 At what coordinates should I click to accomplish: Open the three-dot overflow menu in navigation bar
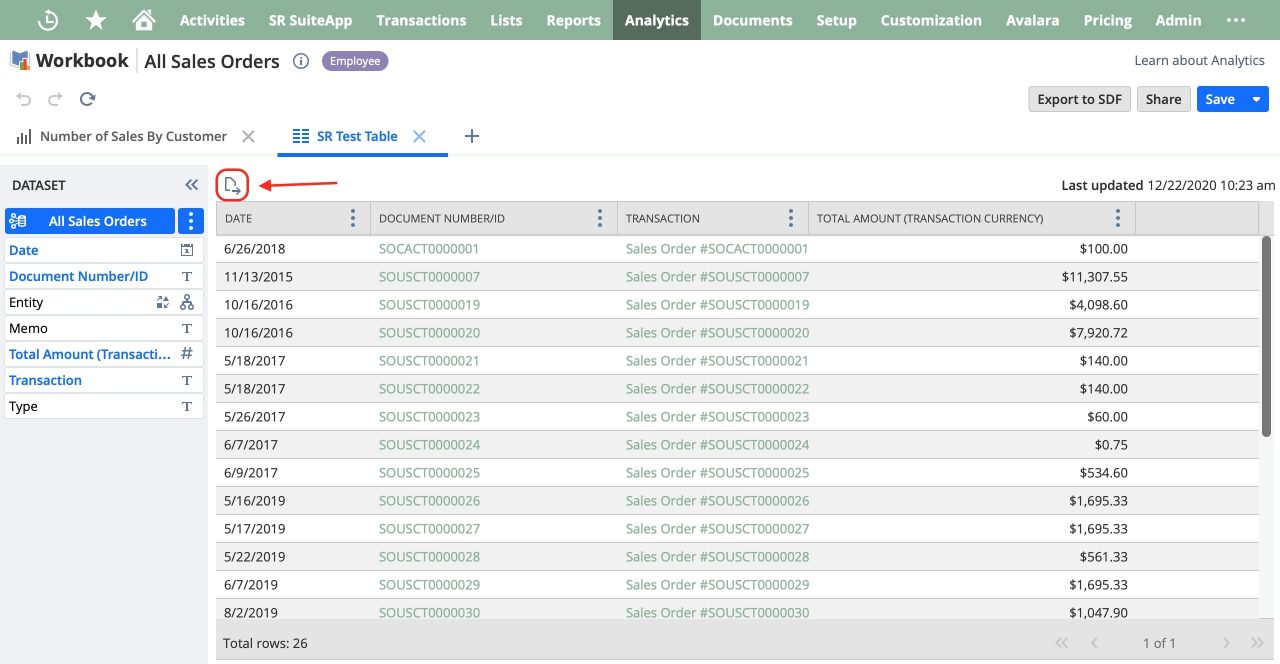coord(1236,20)
